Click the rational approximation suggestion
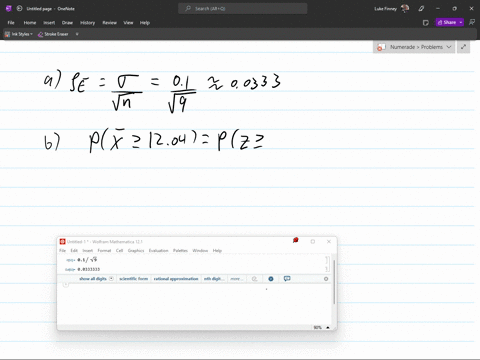The image size is (480, 360). point(176,279)
